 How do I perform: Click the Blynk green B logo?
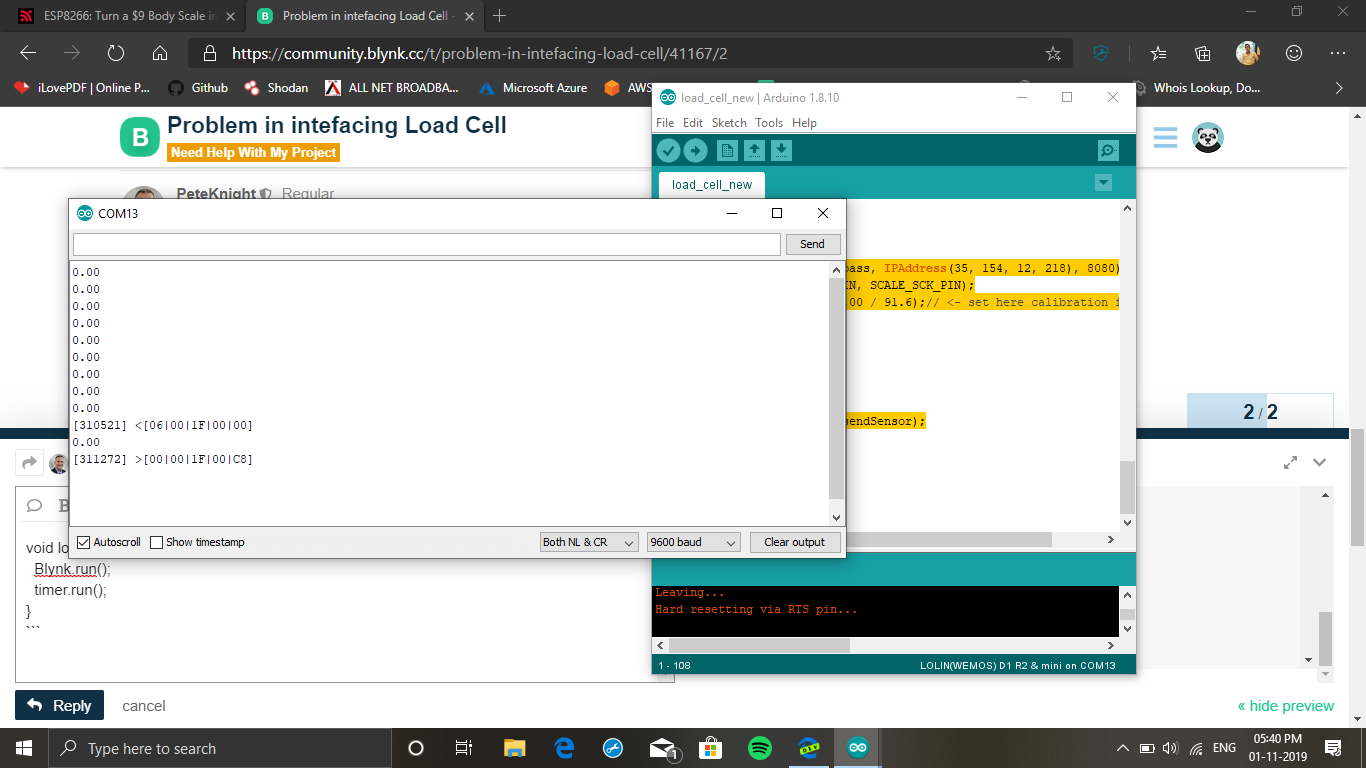click(140, 137)
